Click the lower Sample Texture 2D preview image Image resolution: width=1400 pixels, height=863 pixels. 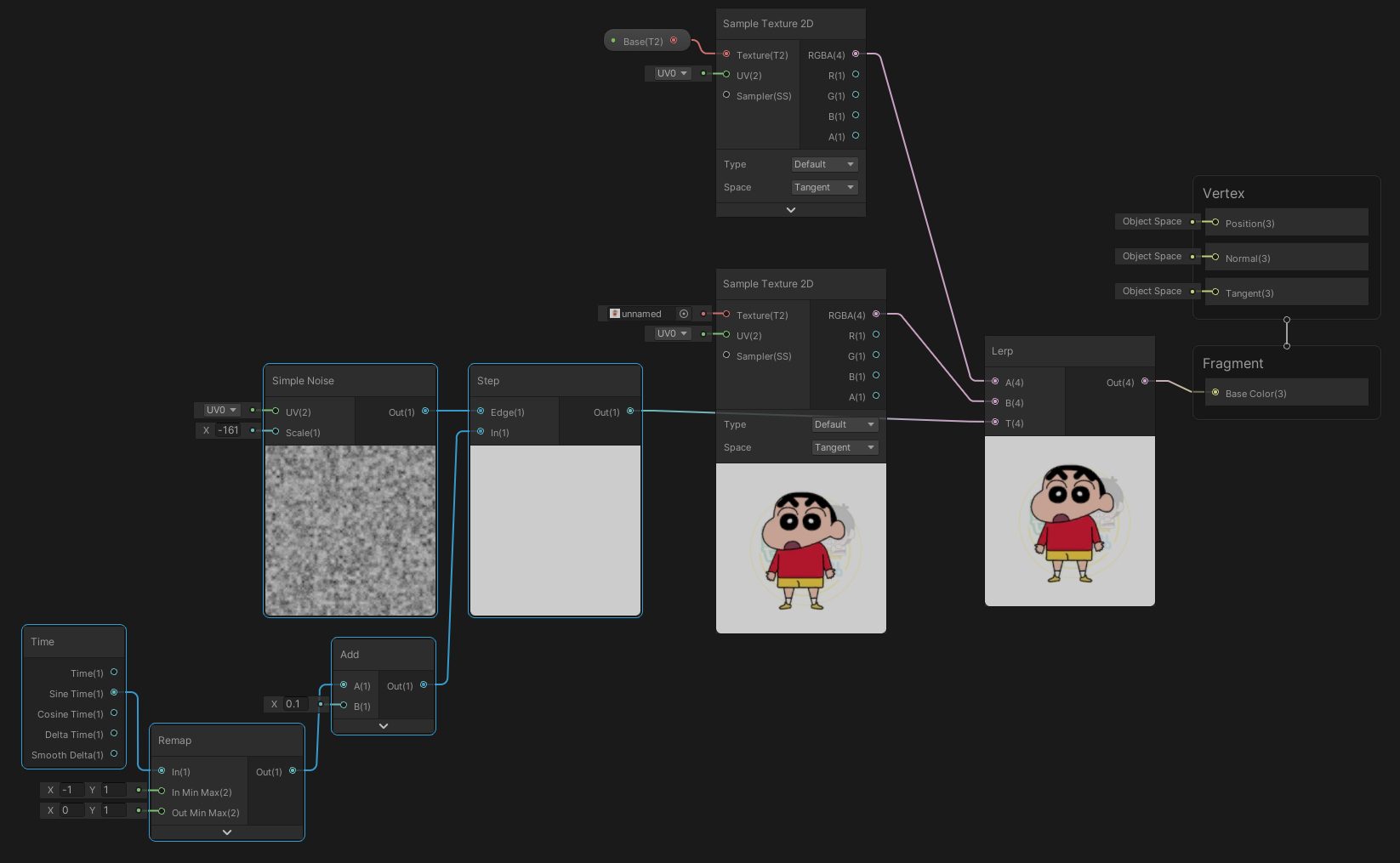[x=801, y=548]
